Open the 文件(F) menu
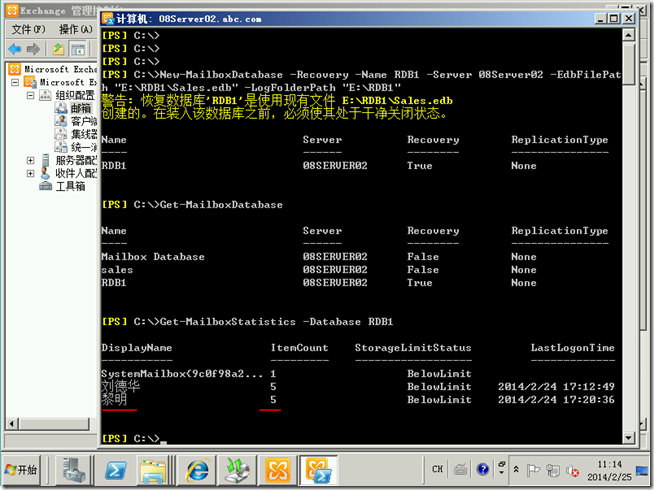The height and width of the screenshot is (490, 654). (28, 29)
